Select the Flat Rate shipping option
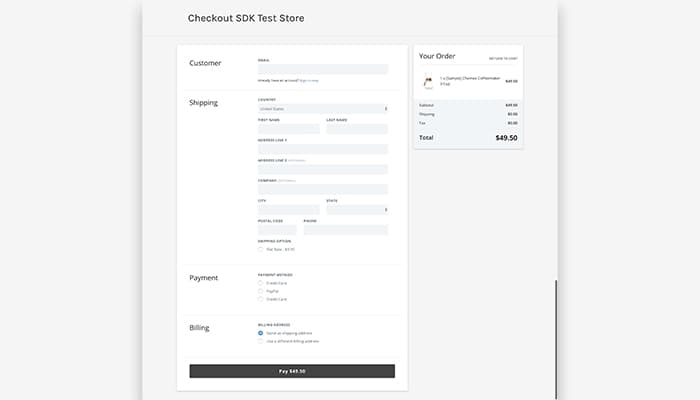 coord(261,249)
